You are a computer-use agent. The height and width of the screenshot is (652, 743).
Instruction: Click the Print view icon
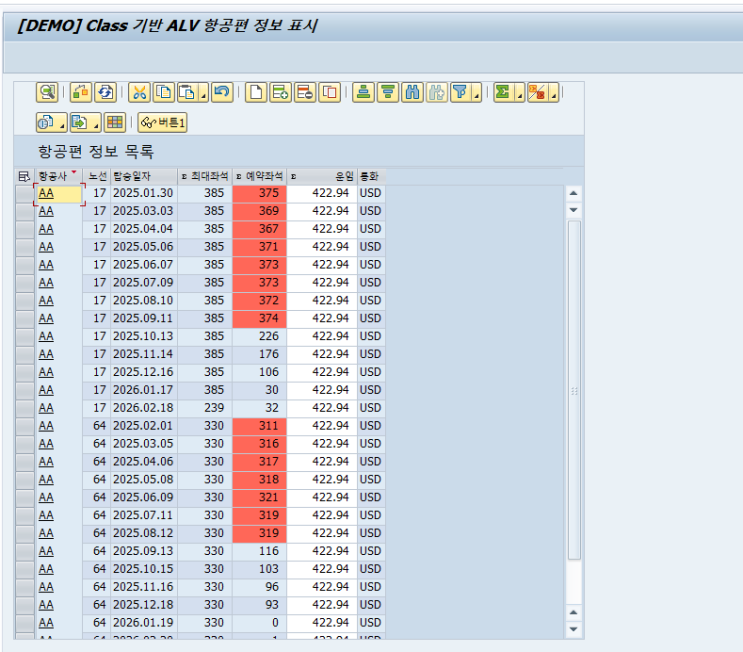(46, 123)
